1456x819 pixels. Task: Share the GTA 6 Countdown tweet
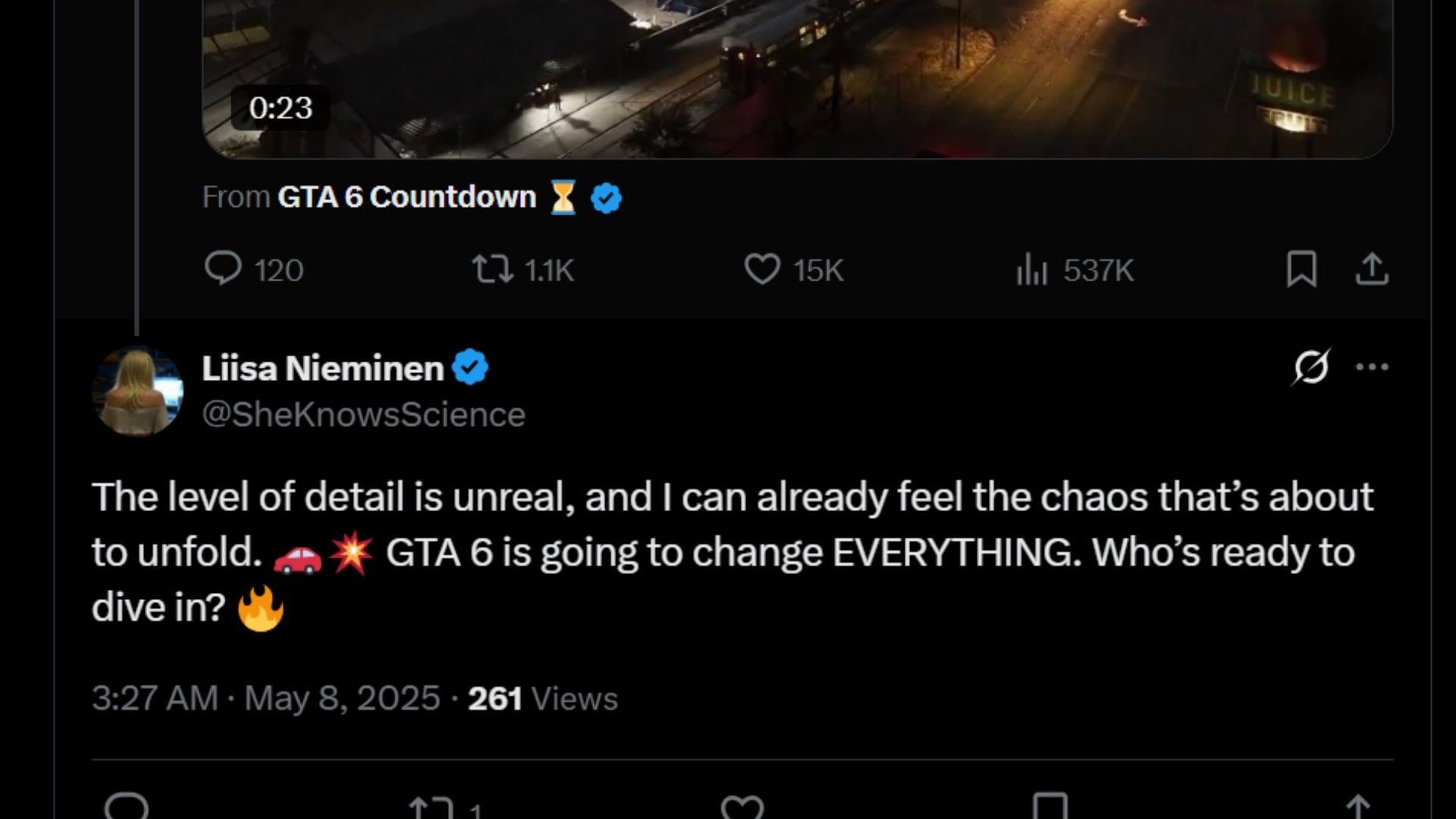pyautogui.click(x=1371, y=269)
